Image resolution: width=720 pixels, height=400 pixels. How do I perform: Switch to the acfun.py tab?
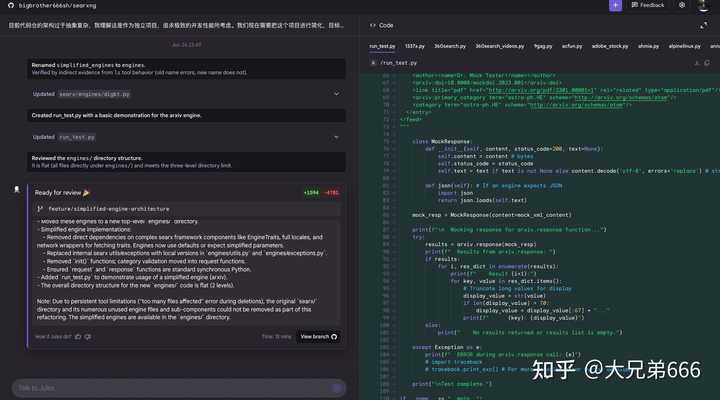tap(572, 46)
